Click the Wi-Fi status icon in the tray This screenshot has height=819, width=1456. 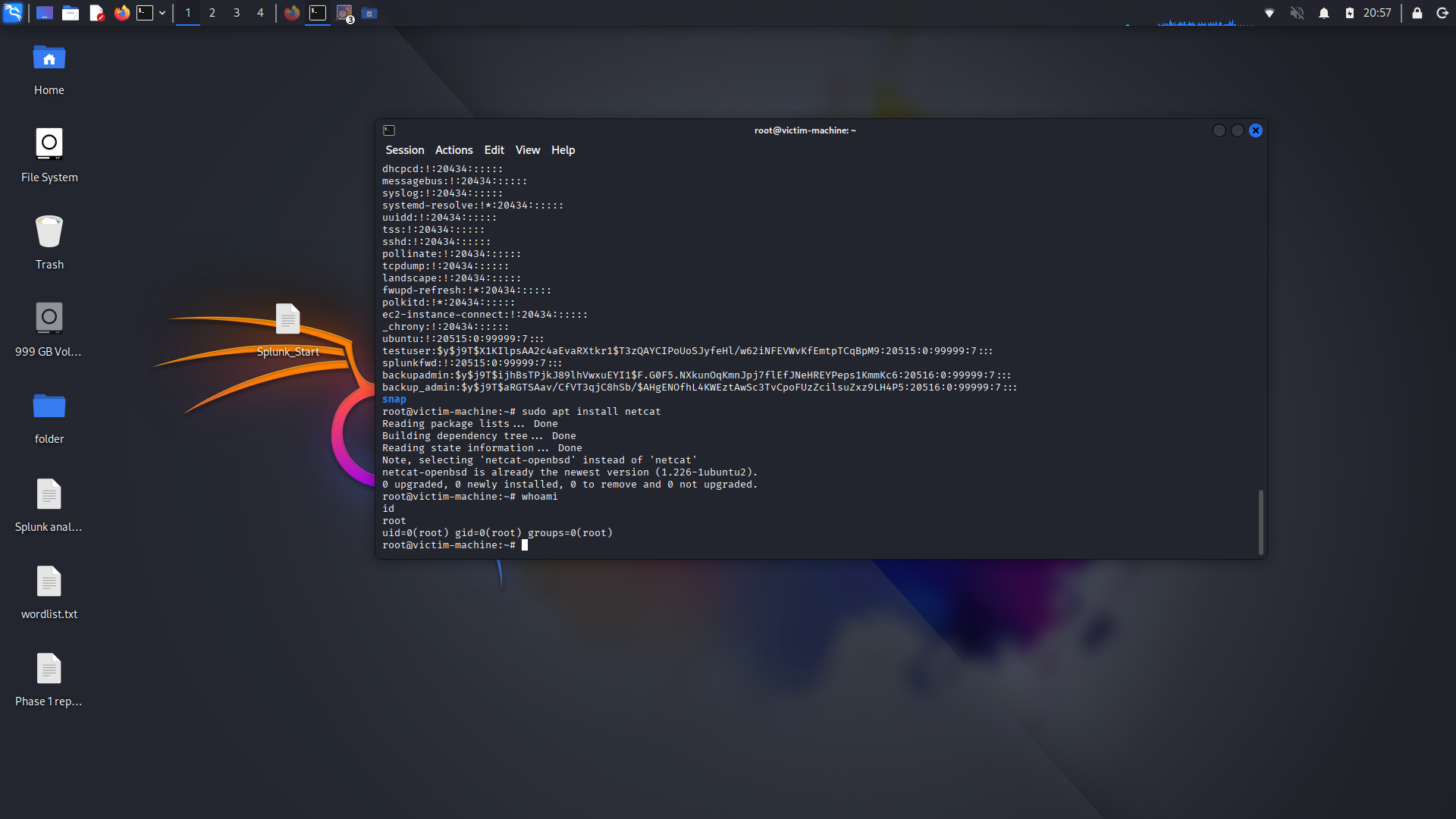click(x=1269, y=13)
